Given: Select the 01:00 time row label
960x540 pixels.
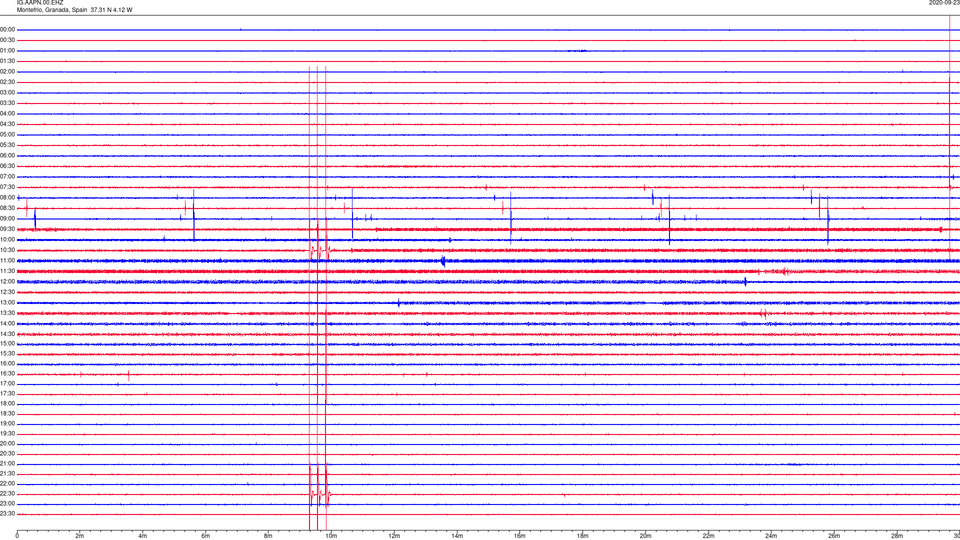Looking at the screenshot, I should (7, 50).
